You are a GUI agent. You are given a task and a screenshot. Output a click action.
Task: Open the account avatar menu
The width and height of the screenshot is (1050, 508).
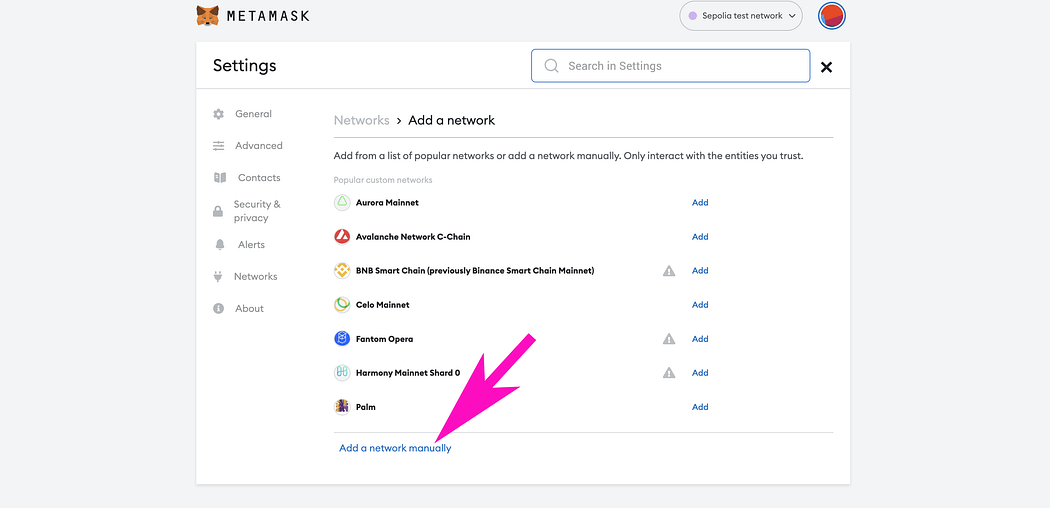832,15
